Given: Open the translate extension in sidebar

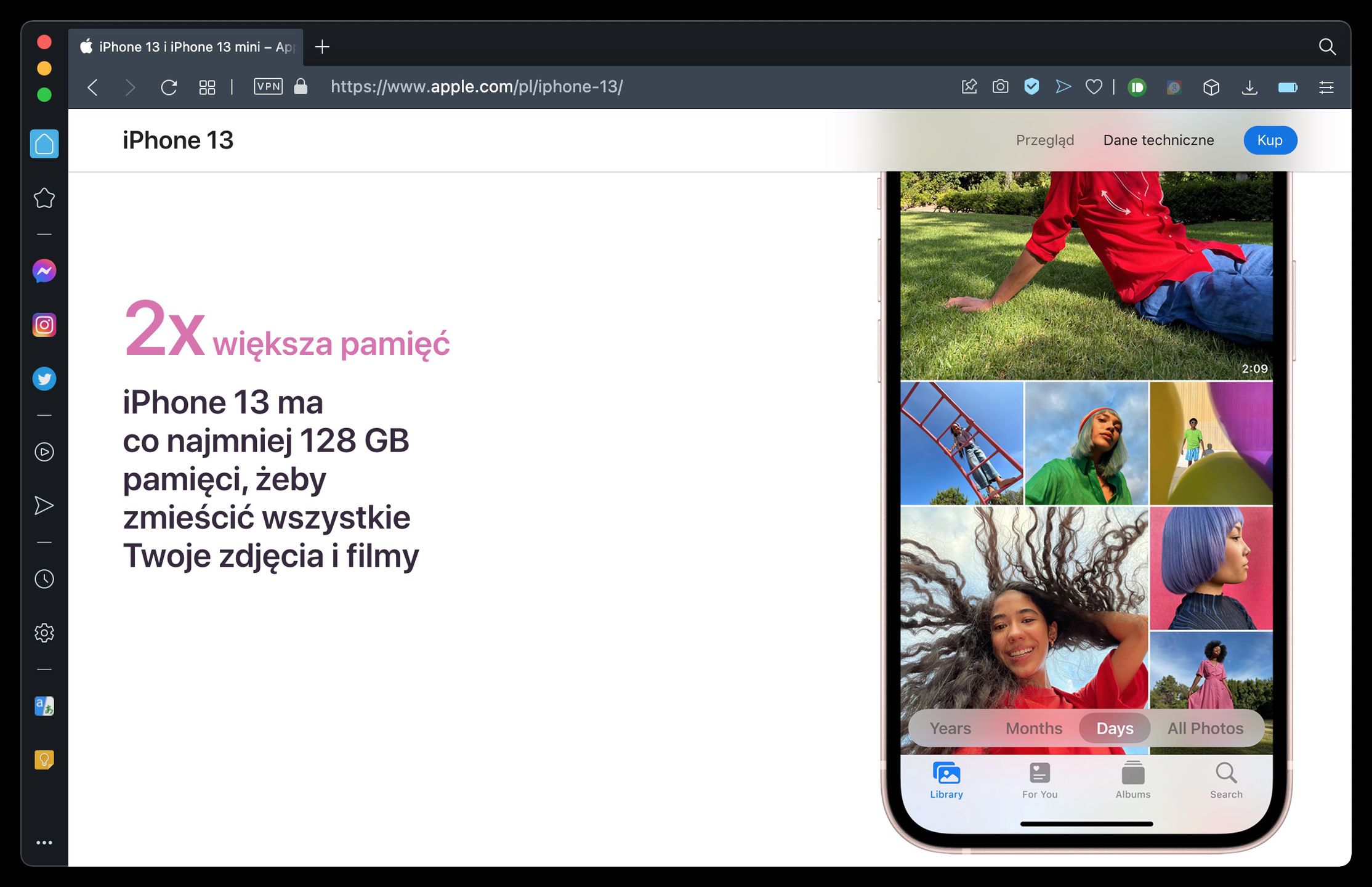Looking at the screenshot, I should point(44,706).
